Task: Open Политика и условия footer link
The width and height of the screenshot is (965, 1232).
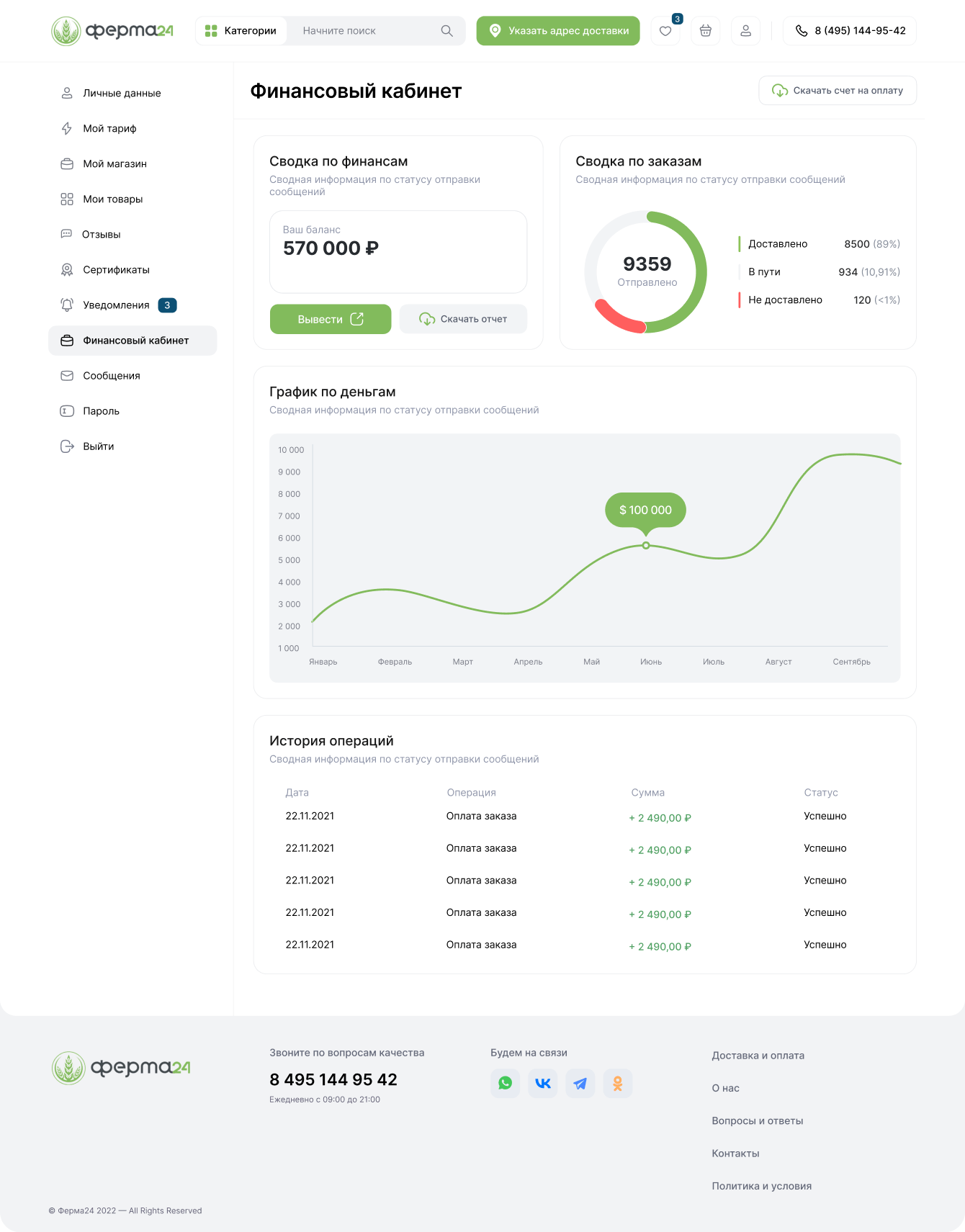Action: 762,1186
